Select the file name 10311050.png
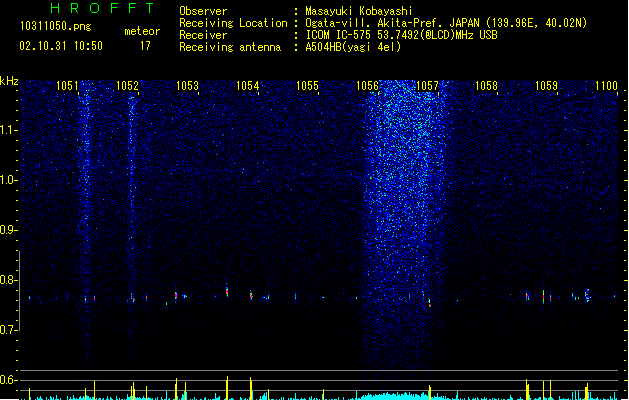 (56, 26)
